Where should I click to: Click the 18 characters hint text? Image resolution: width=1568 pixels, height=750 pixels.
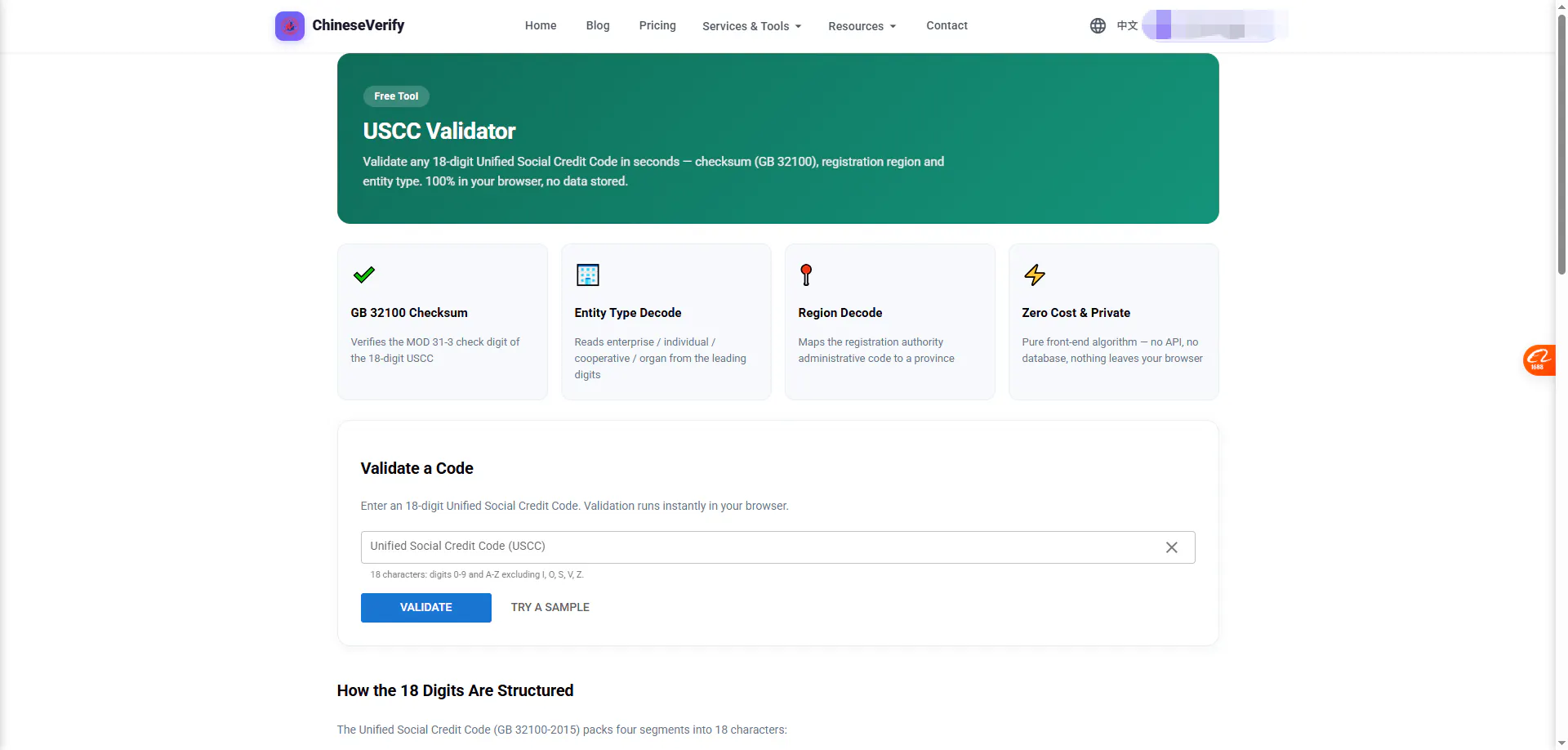[x=477, y=574]
